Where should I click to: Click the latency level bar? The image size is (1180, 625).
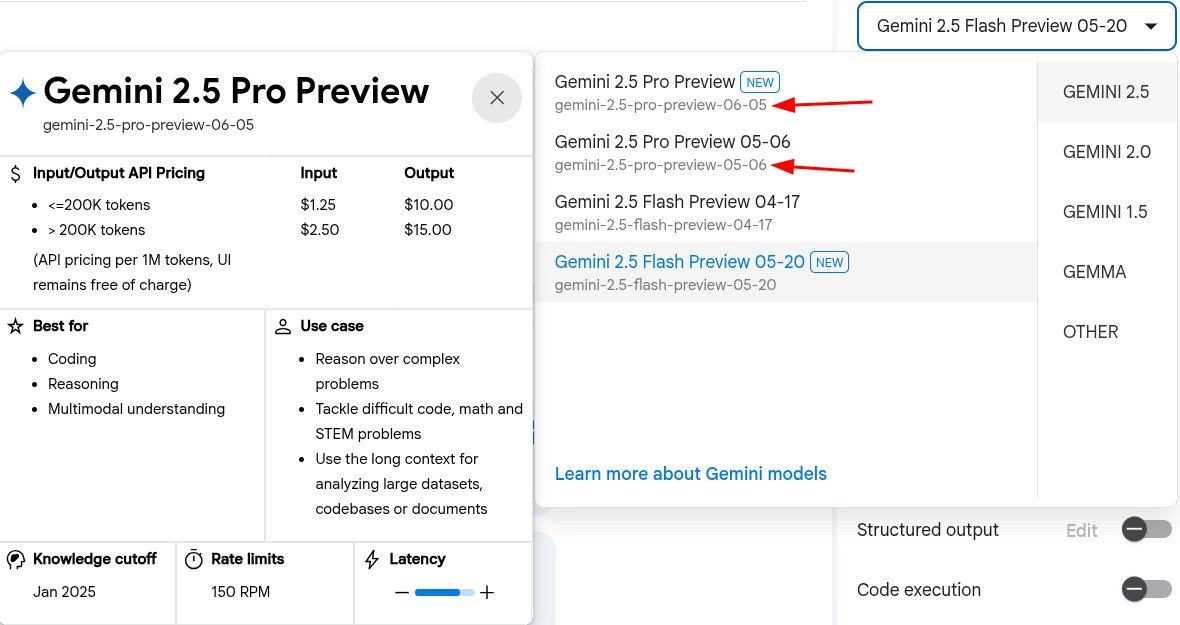444,593
